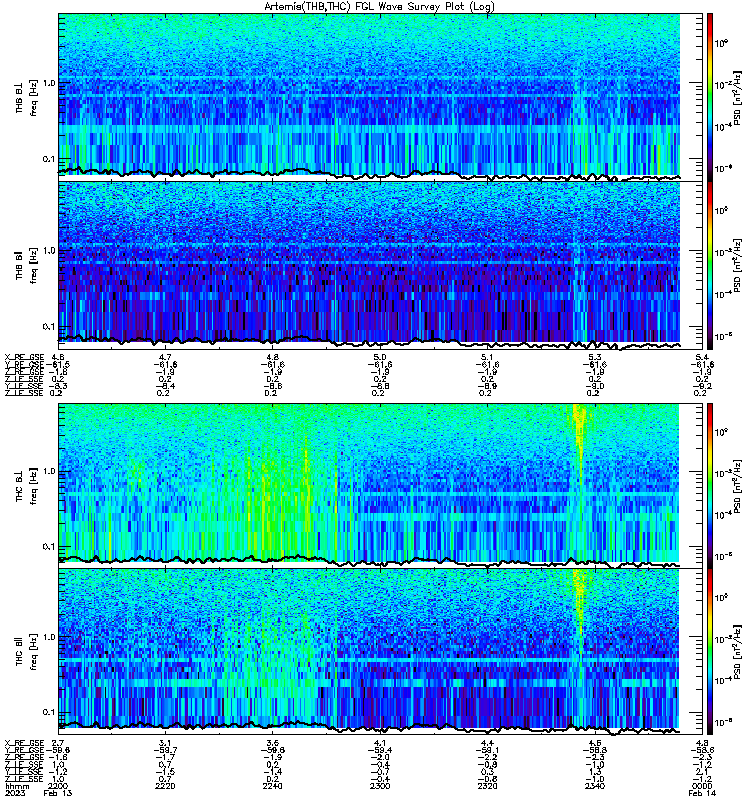Click the PSD [nT²/Hz] label of the bottom panel
The width and height of the screenshot is (750, 800).
(x=738, y=652)
